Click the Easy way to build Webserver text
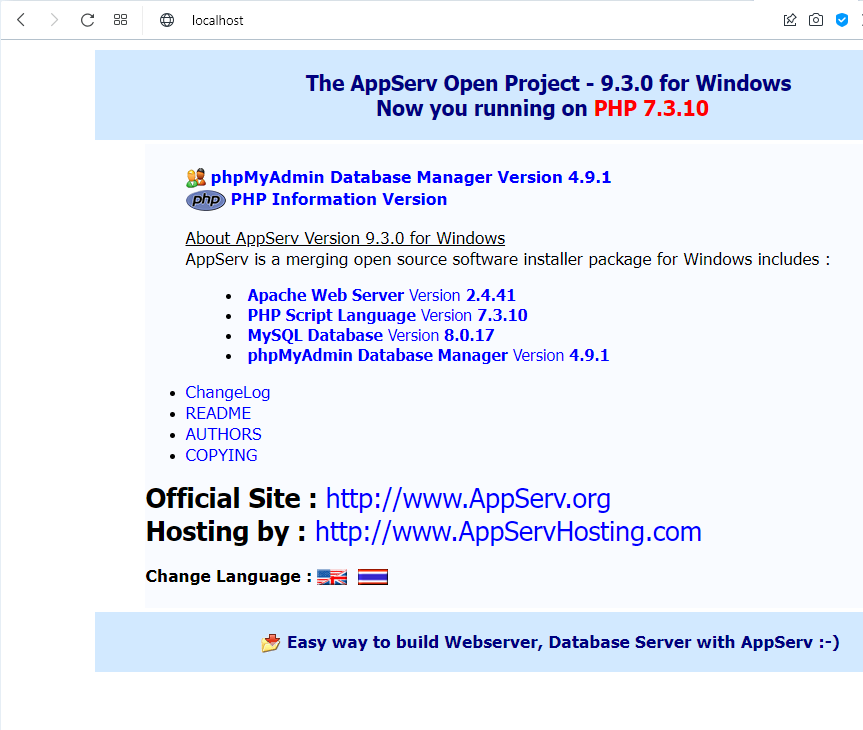The width and height of the screenshot is (863, 730). (x=563, y=642)
